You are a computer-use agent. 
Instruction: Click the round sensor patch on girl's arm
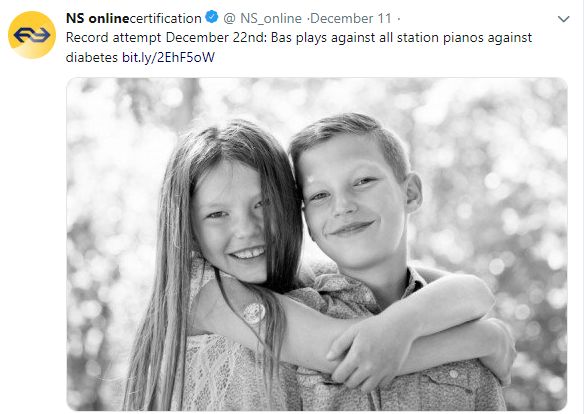[x=254, y=312]
